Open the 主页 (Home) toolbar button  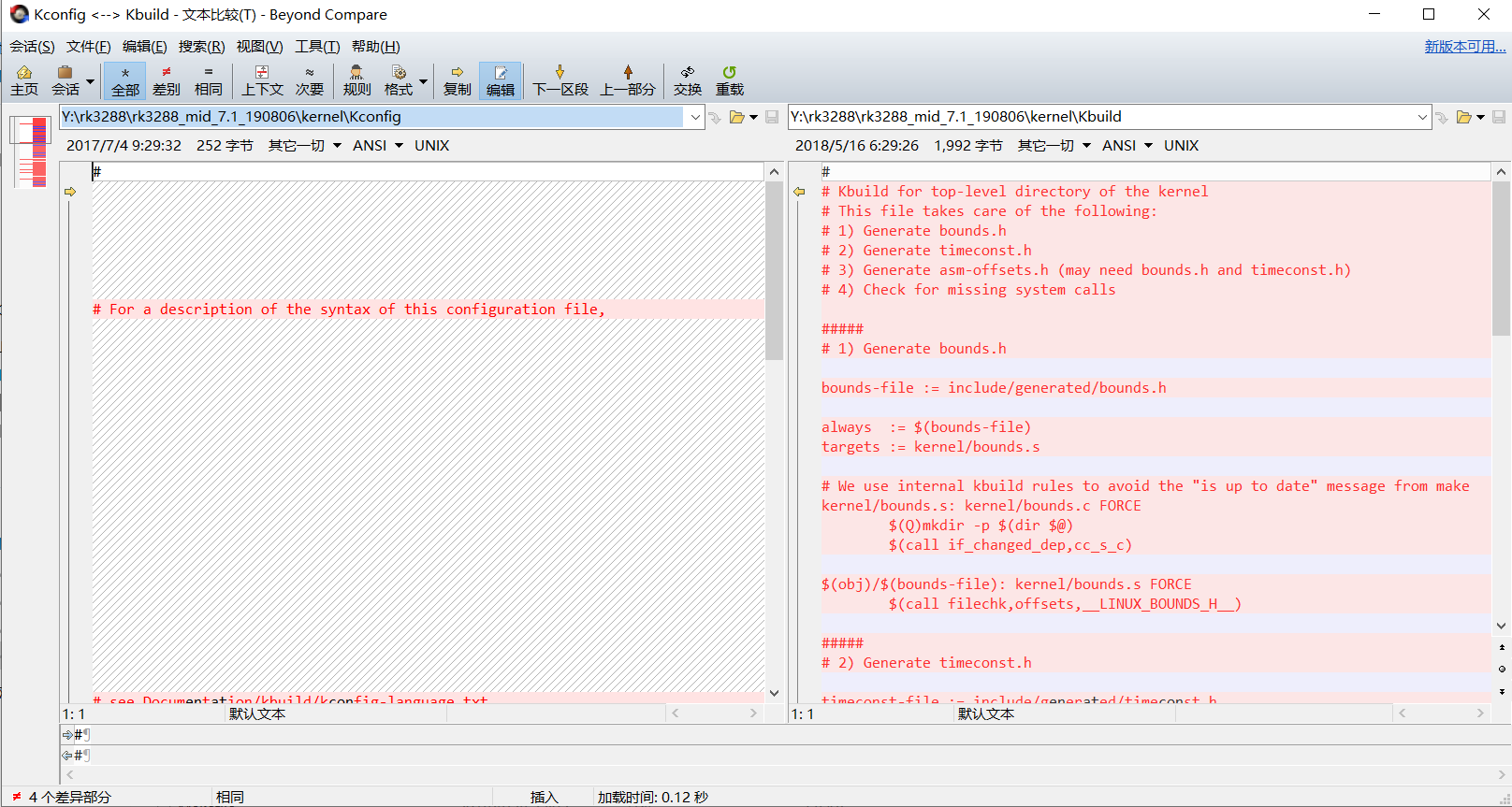(24, 81)
